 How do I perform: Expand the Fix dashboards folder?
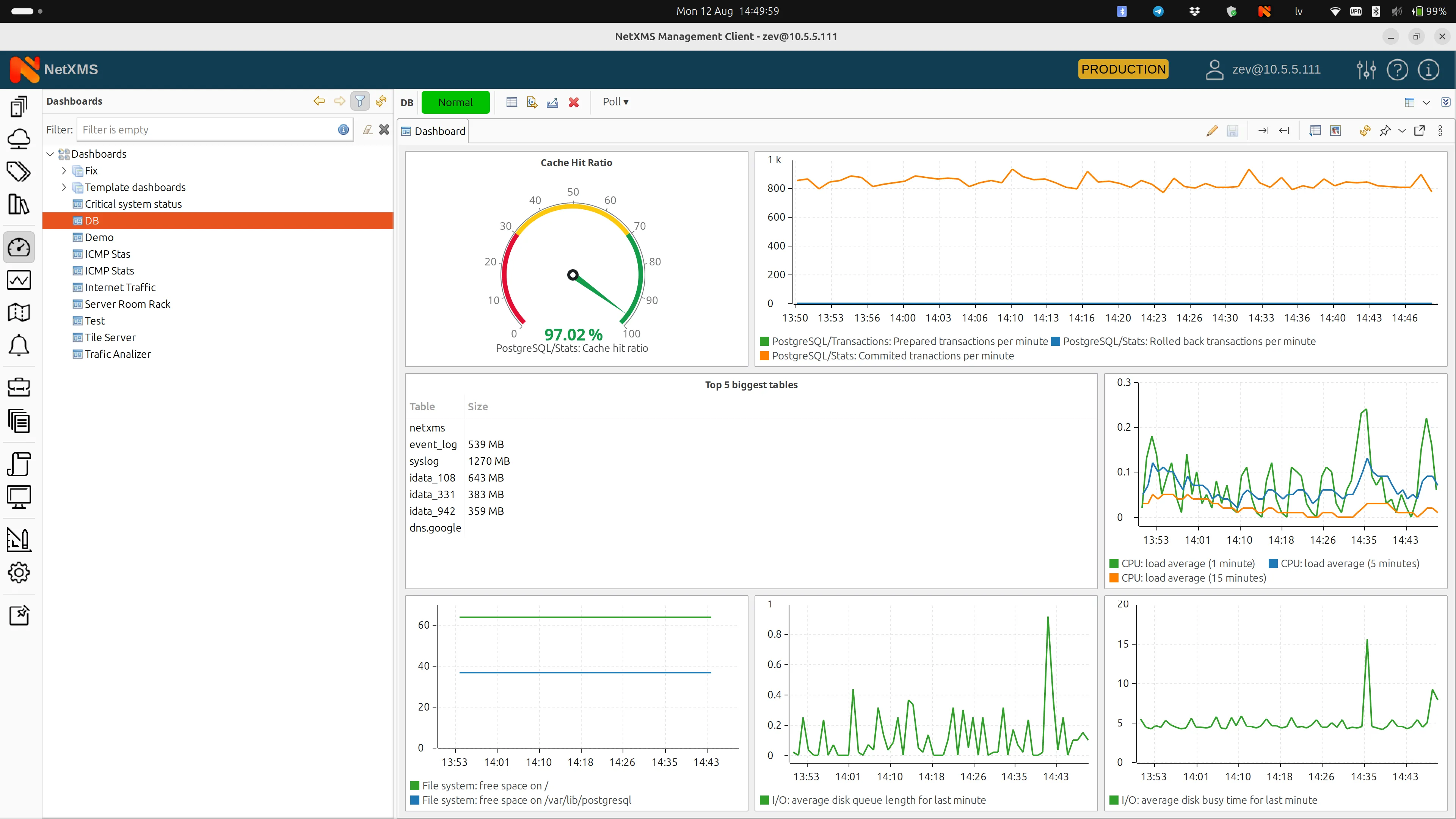coord(64,171)
